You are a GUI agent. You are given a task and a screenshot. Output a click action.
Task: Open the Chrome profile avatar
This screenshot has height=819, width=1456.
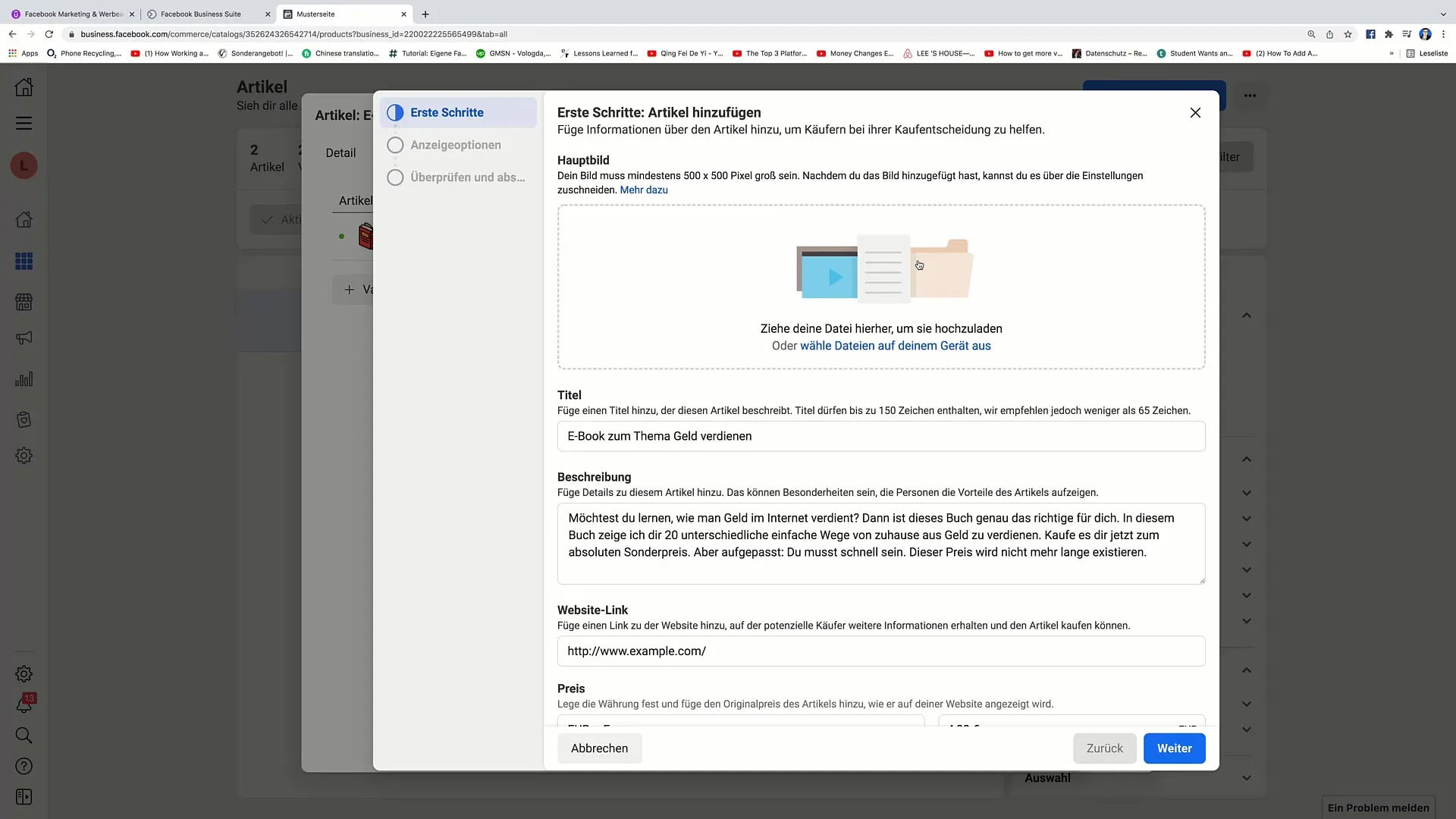[x=1425, y=34]
